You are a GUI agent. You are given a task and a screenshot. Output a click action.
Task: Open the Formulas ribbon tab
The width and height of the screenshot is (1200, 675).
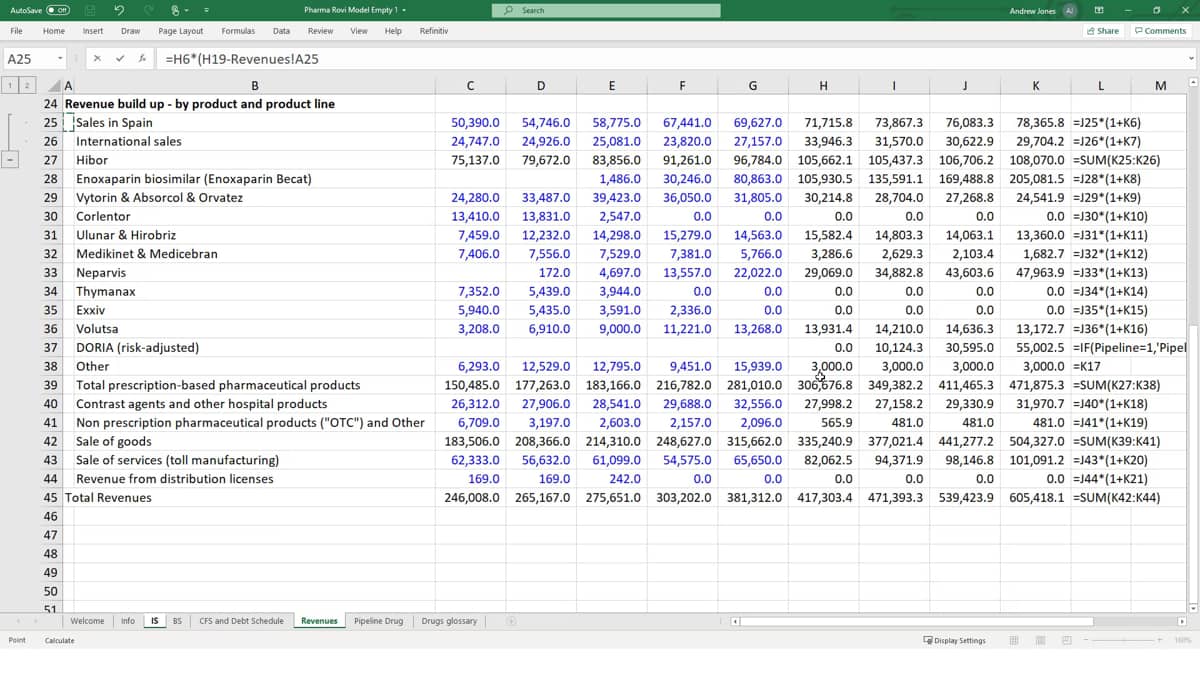pos(238,31)
